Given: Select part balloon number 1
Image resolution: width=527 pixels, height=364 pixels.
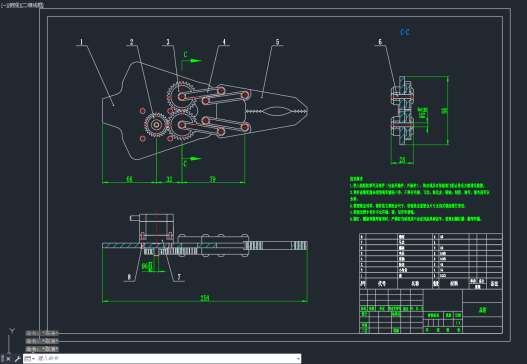Looking at the screenshot, I should click(81, 42).
